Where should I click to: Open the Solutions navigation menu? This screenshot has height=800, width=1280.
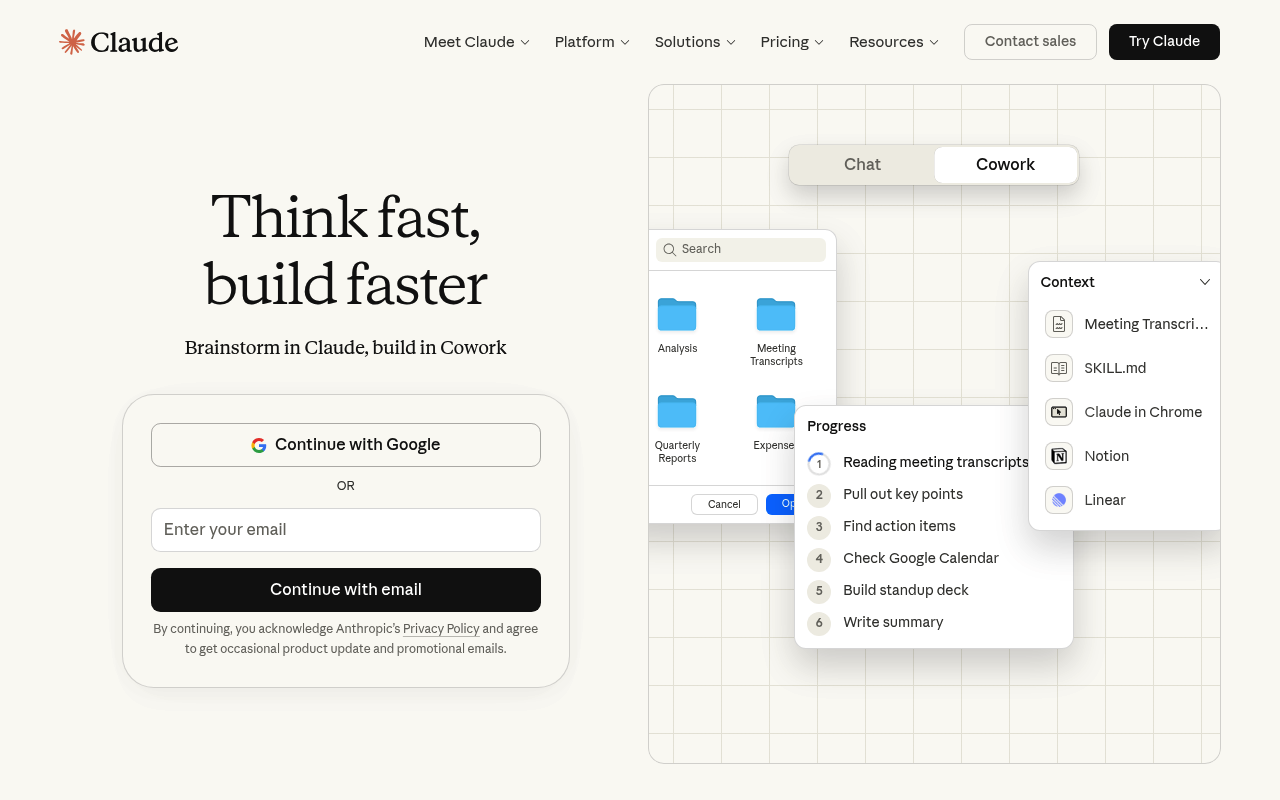tap(695, 42)
